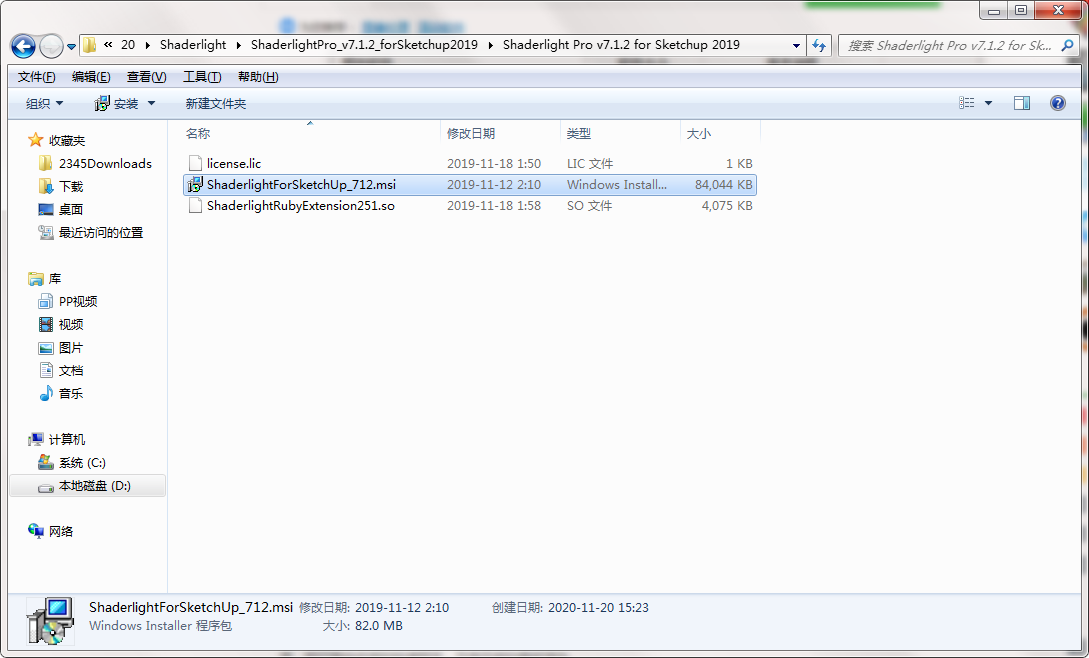Click the 安装 toolbar button

tap(116, 104)
